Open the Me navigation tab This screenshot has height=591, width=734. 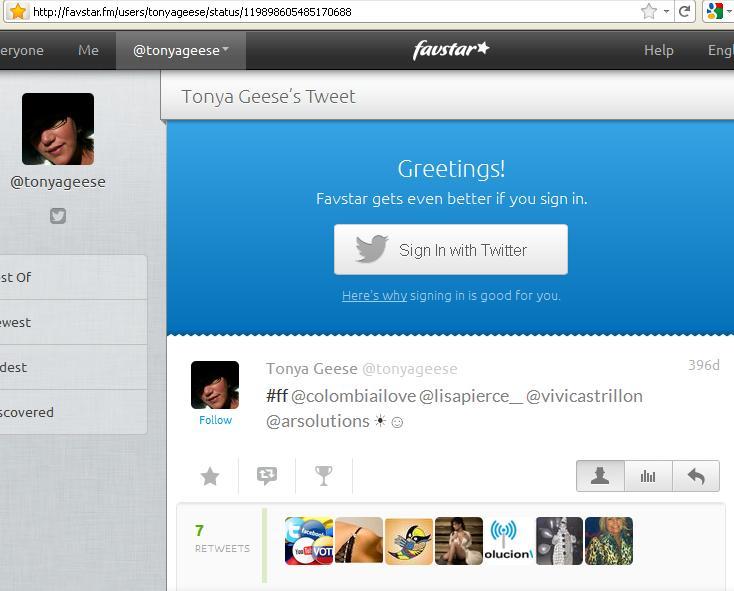(88, 50)
